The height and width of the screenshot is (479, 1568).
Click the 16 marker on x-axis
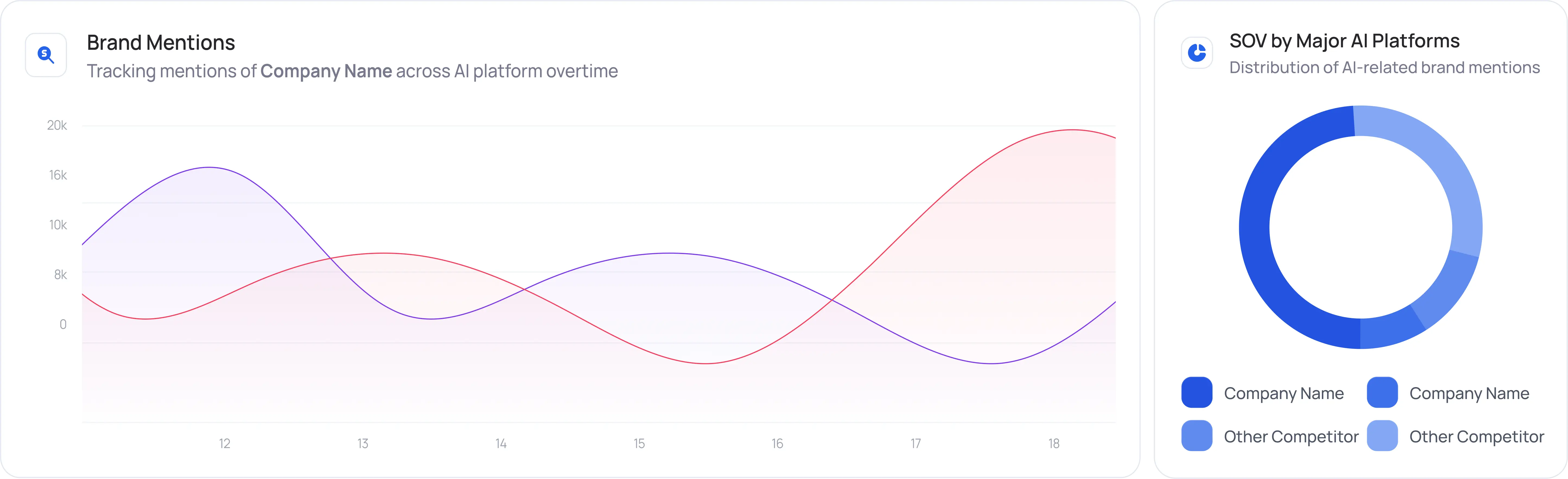tap(777, 444)
